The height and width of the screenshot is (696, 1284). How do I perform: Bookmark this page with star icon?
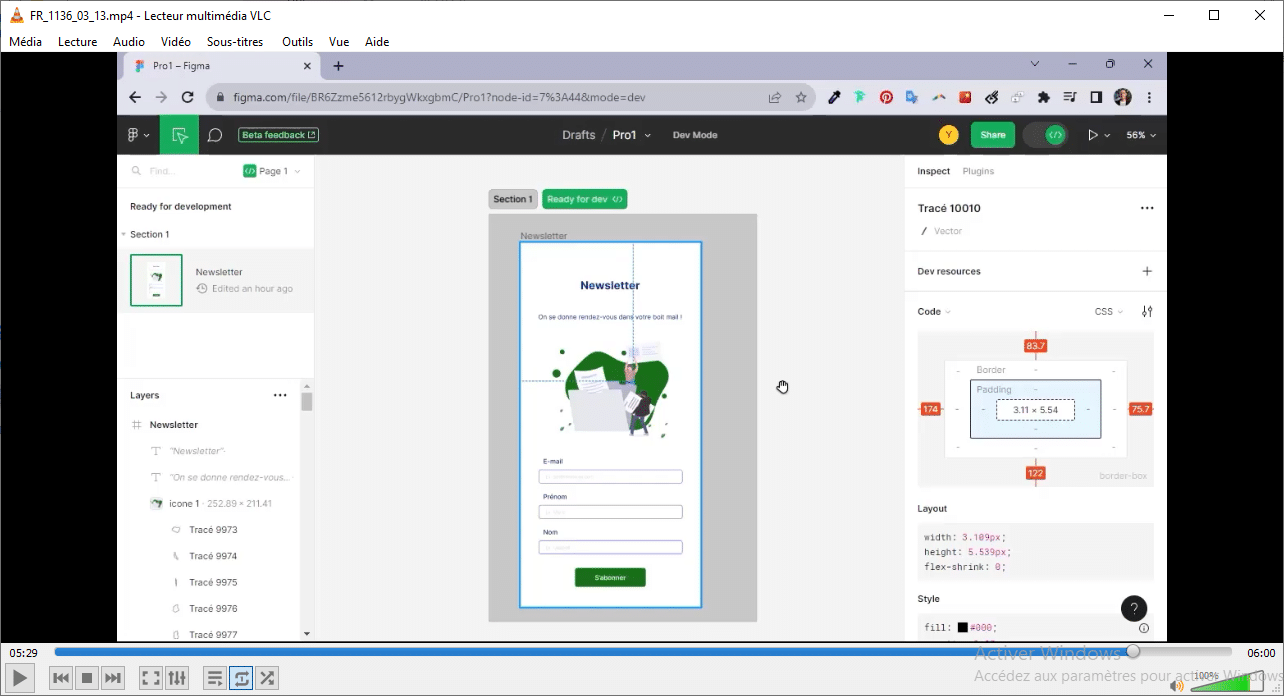point(801,97)
